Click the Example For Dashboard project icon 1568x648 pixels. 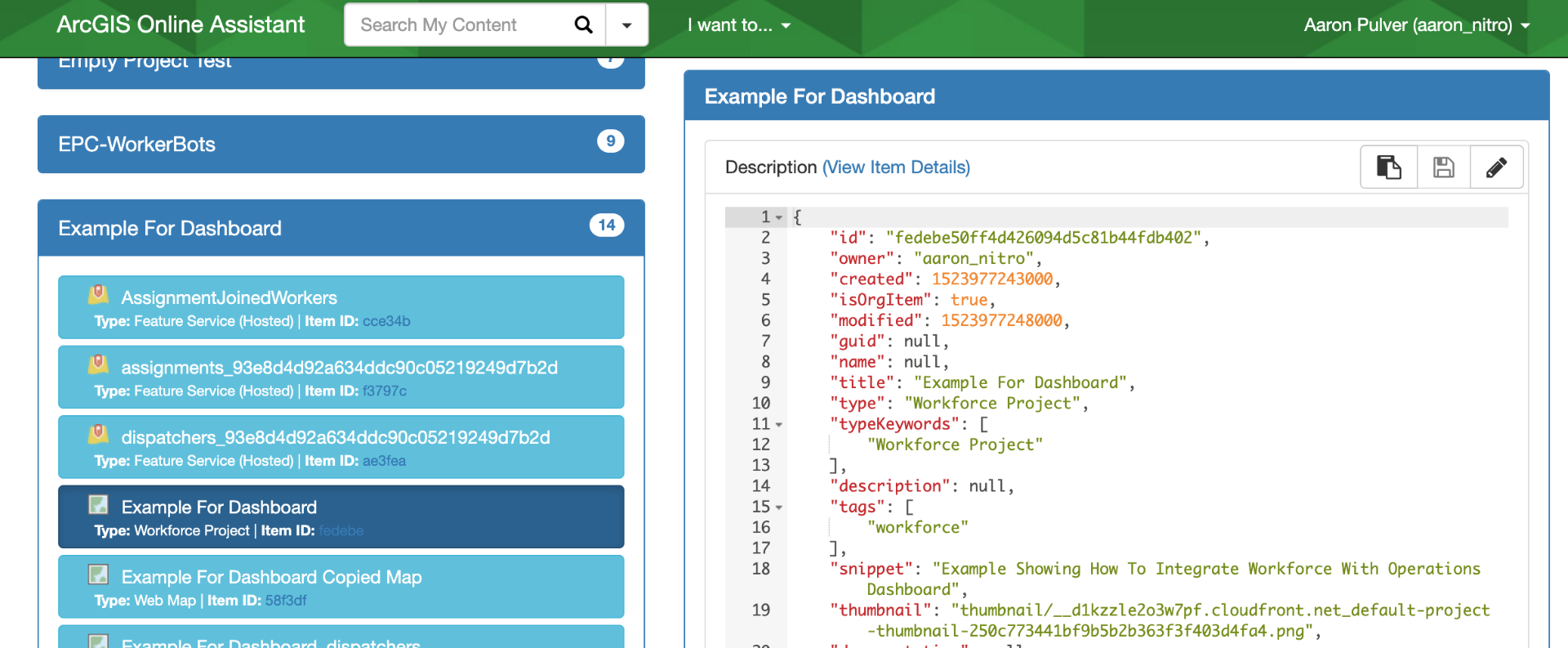click(99, 505)
